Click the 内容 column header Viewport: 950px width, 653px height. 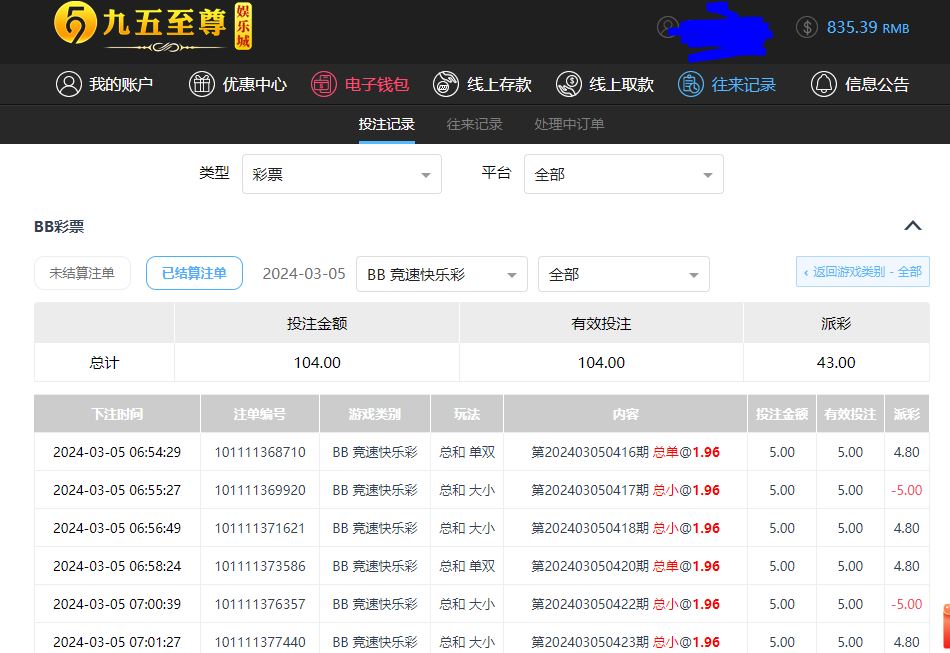pyautogui.click(x=625, y=414)
